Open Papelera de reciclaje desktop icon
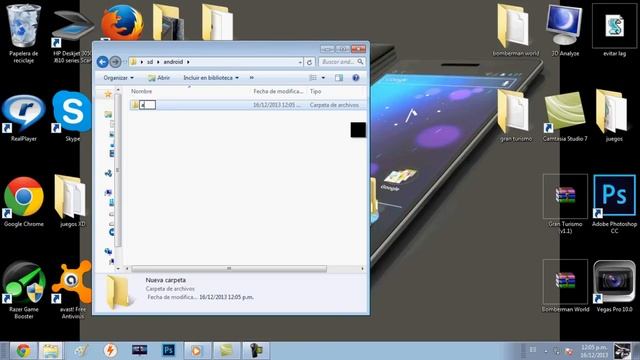This screenshot has width=640, height=360. point(24,33)
